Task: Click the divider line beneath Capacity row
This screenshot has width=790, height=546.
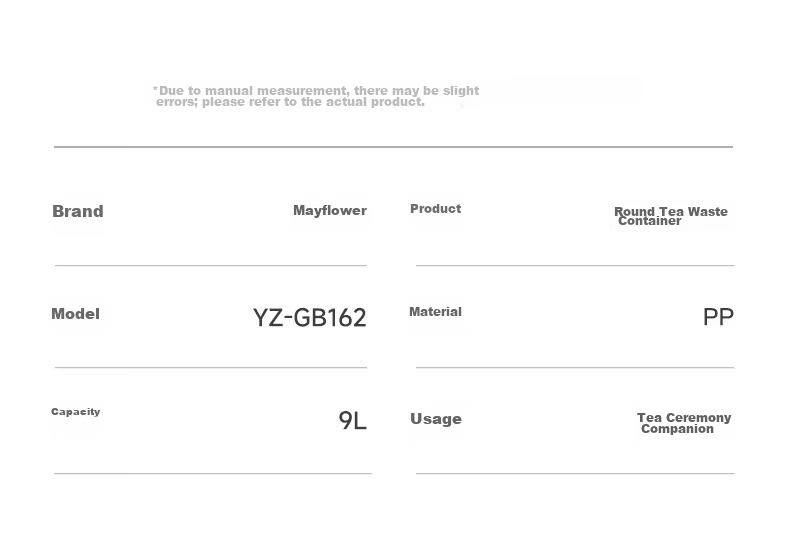Action: pyautogui.click(x=213, y=473)
